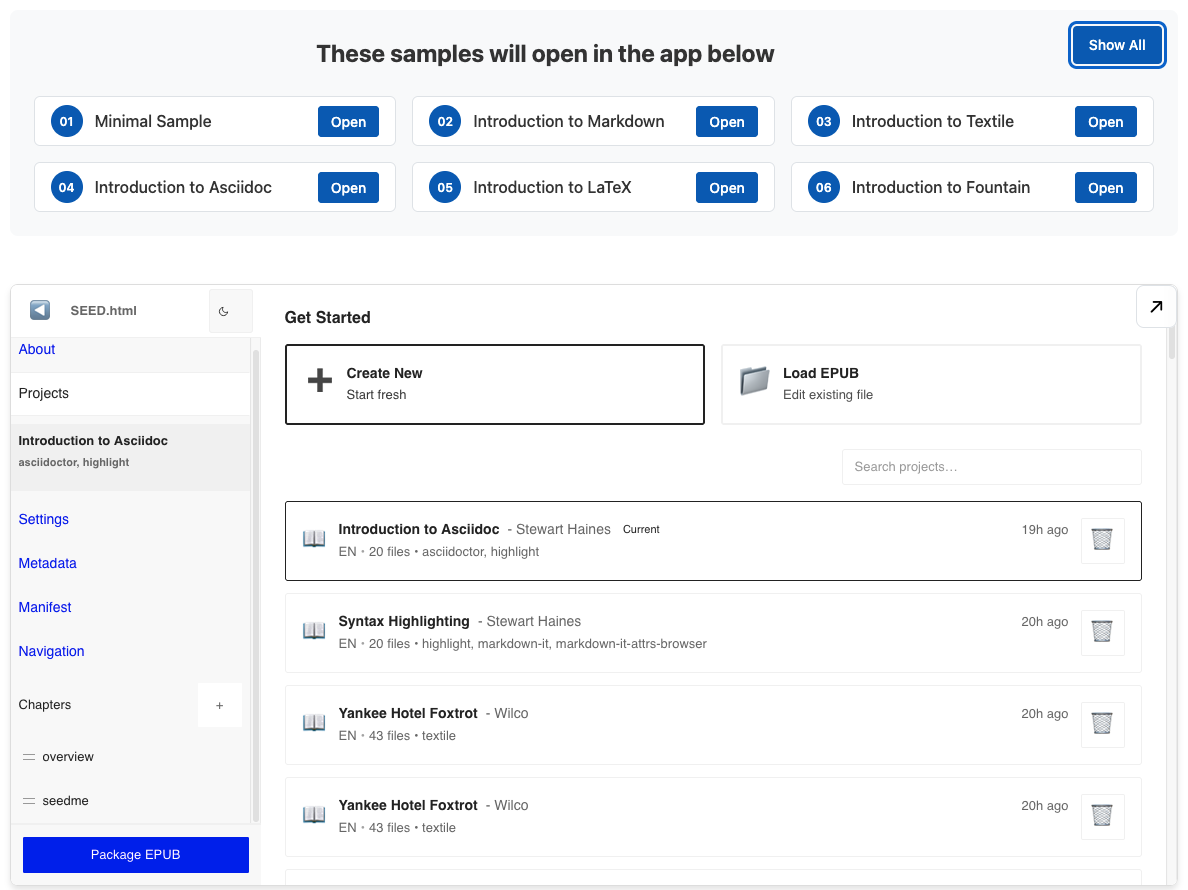Open the Introduction to LaTeX sample
Image resolution: width=1188 pixels, height=890 pixels.
coord(727,188)
